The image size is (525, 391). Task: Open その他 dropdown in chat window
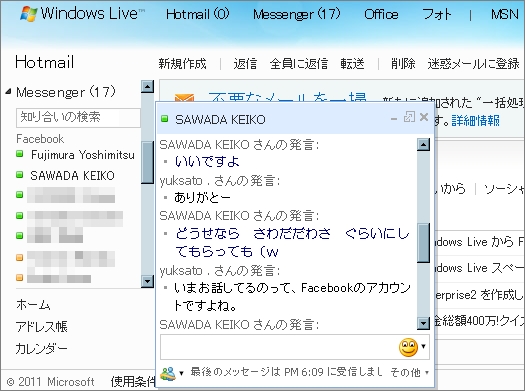(x=409, y=372)
